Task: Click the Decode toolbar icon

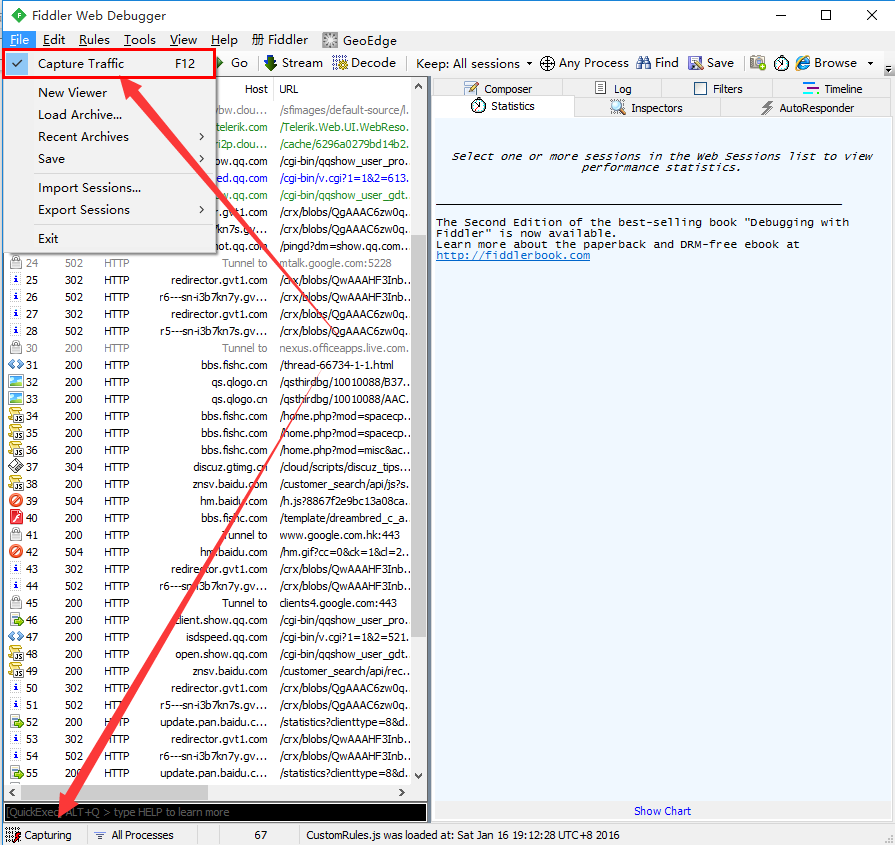Action: (340, 63)
